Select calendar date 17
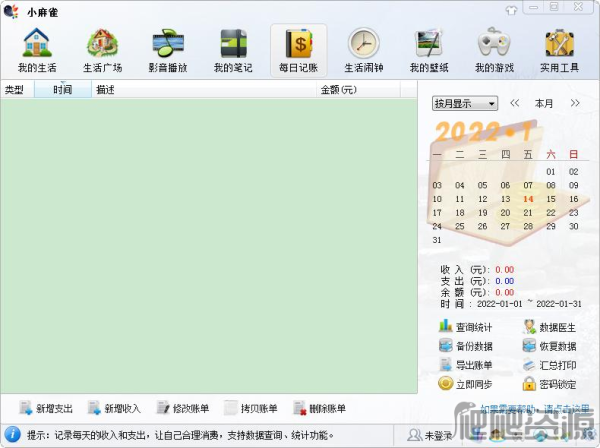Image resolution: width=600 pixels, height=448 pixels. (x=437, y=212)
